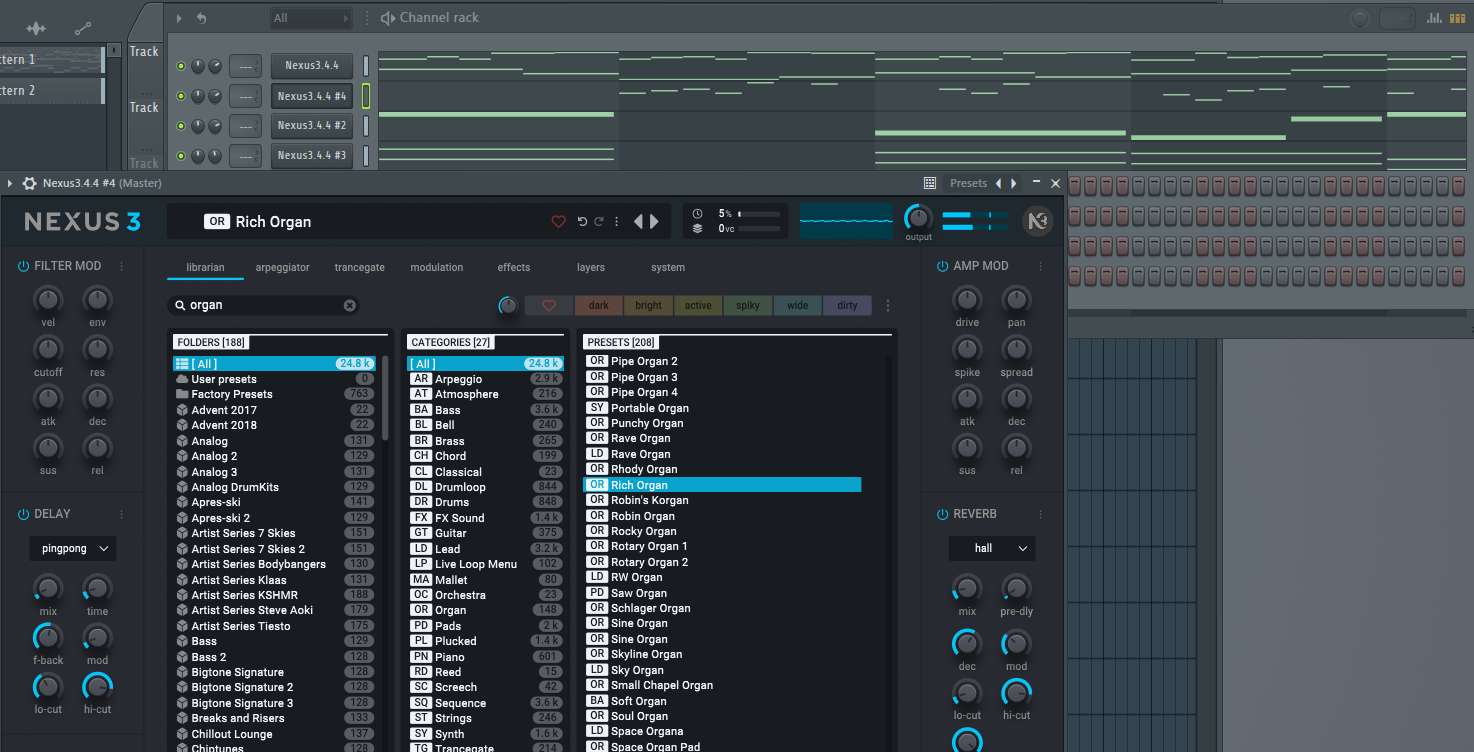Screen dimensions: 1474x752
Task: Toggle the FILTER MOD power button
Action: click(23, 266)
